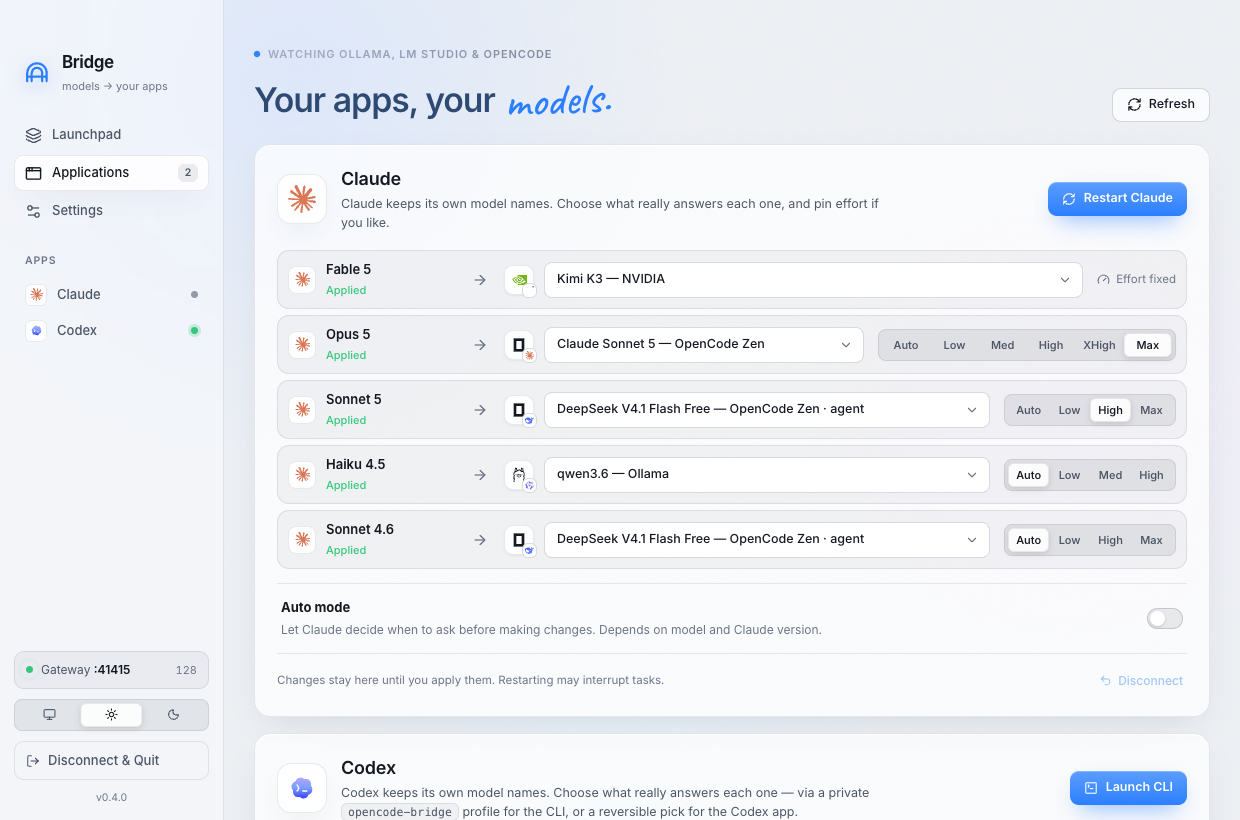Set Sonnet 5 effort to Max

1151,410
